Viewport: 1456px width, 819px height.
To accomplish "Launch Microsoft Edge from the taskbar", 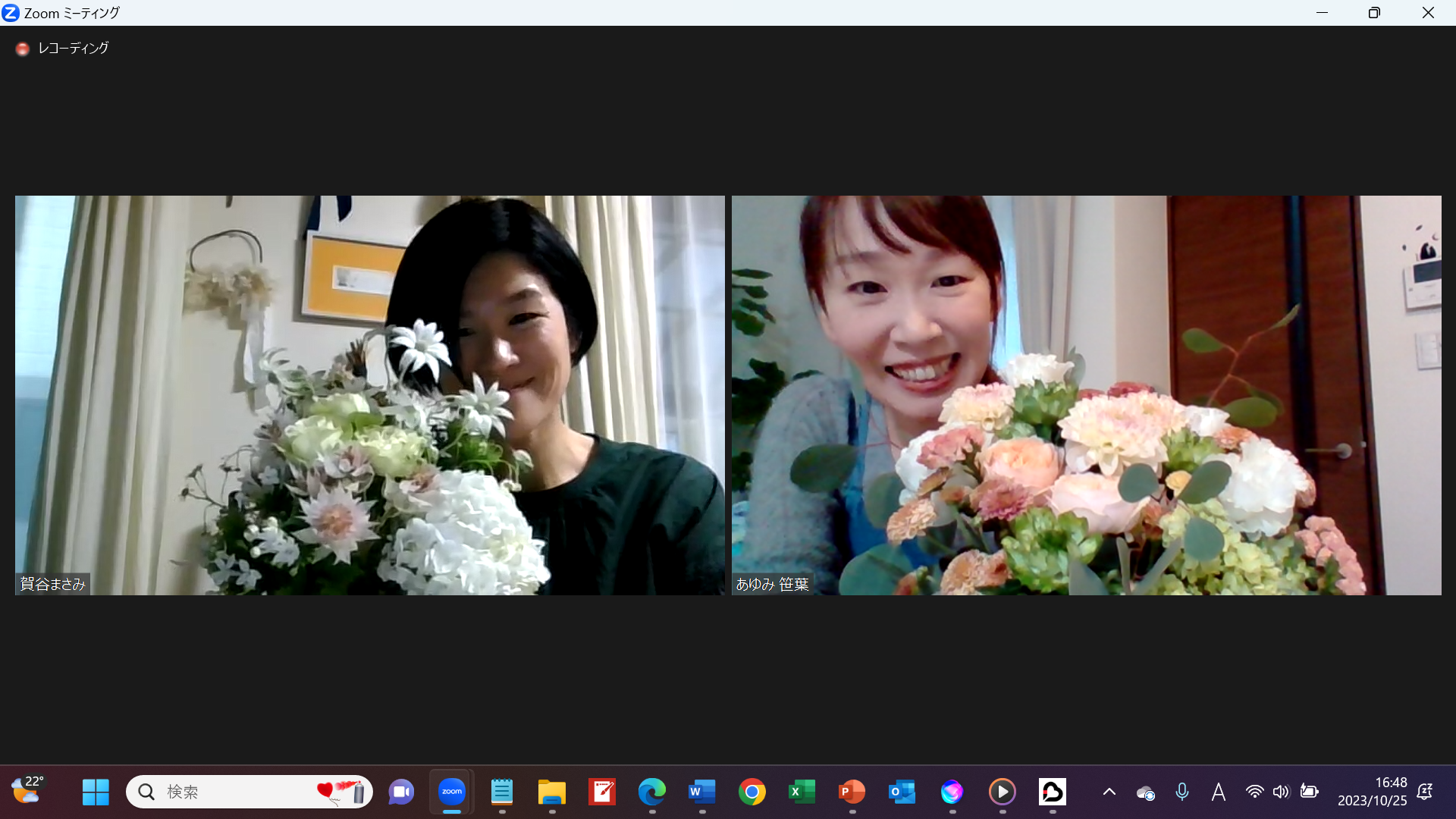I will (x=652, y=792).
